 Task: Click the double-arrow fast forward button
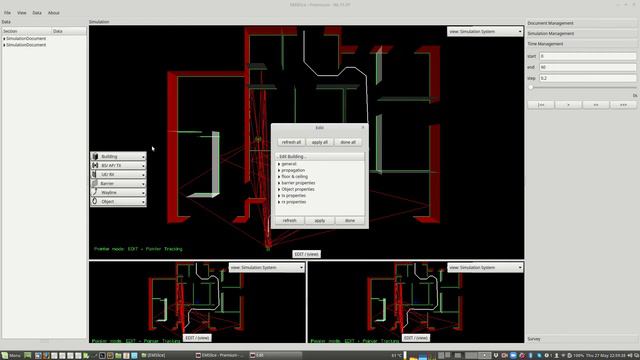pos(596,105)
